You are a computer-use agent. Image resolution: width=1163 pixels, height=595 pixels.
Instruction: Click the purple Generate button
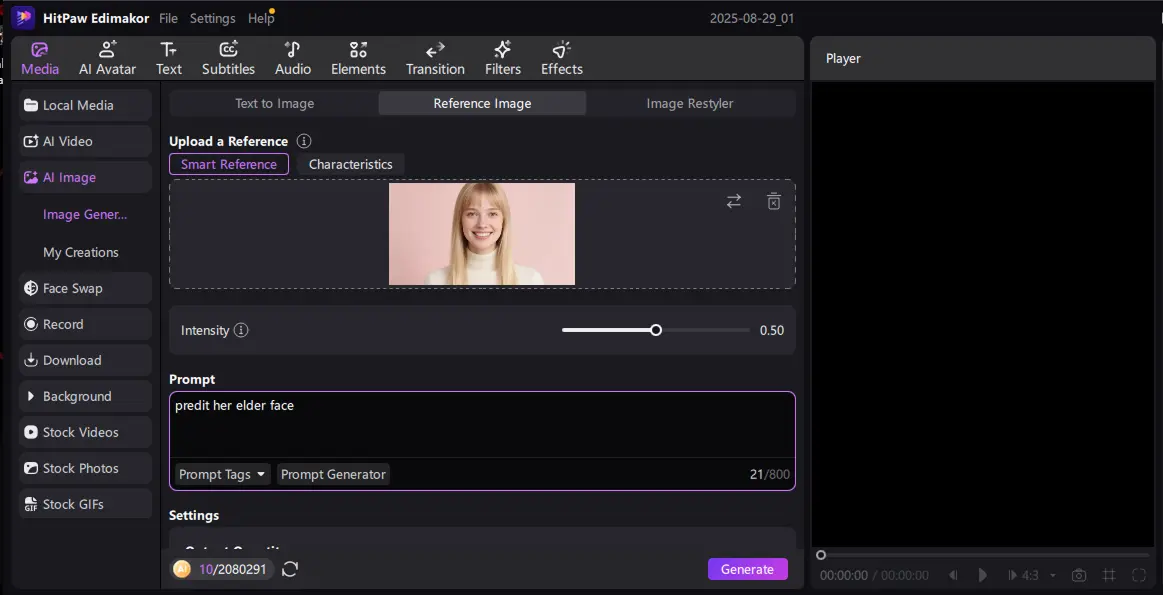coord(747,569)
